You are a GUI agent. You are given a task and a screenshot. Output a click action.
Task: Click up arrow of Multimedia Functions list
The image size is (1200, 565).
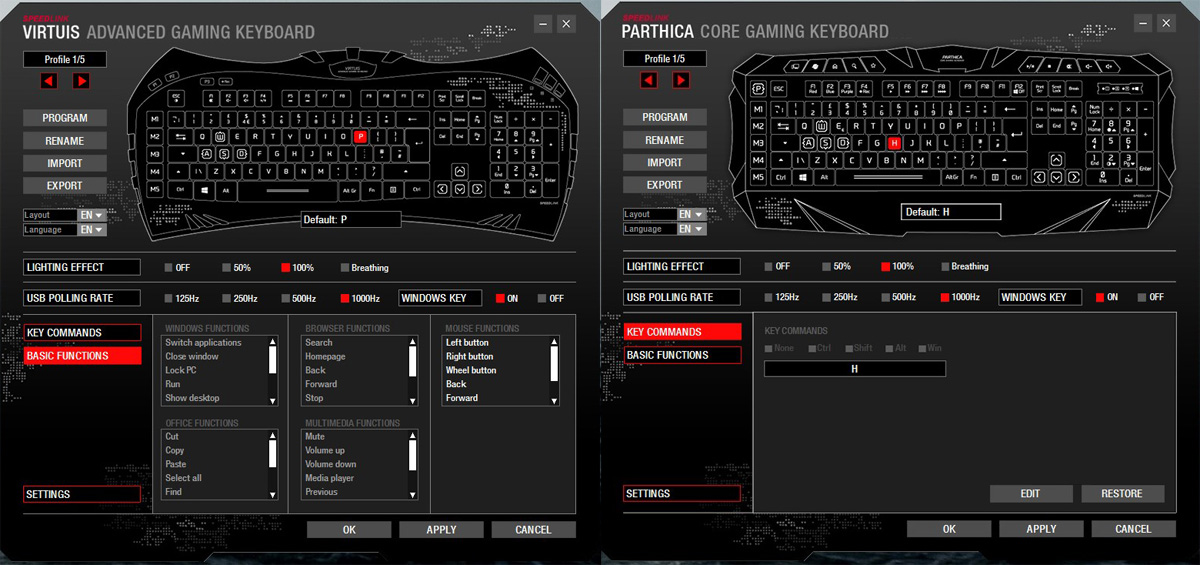pos(413,436)
